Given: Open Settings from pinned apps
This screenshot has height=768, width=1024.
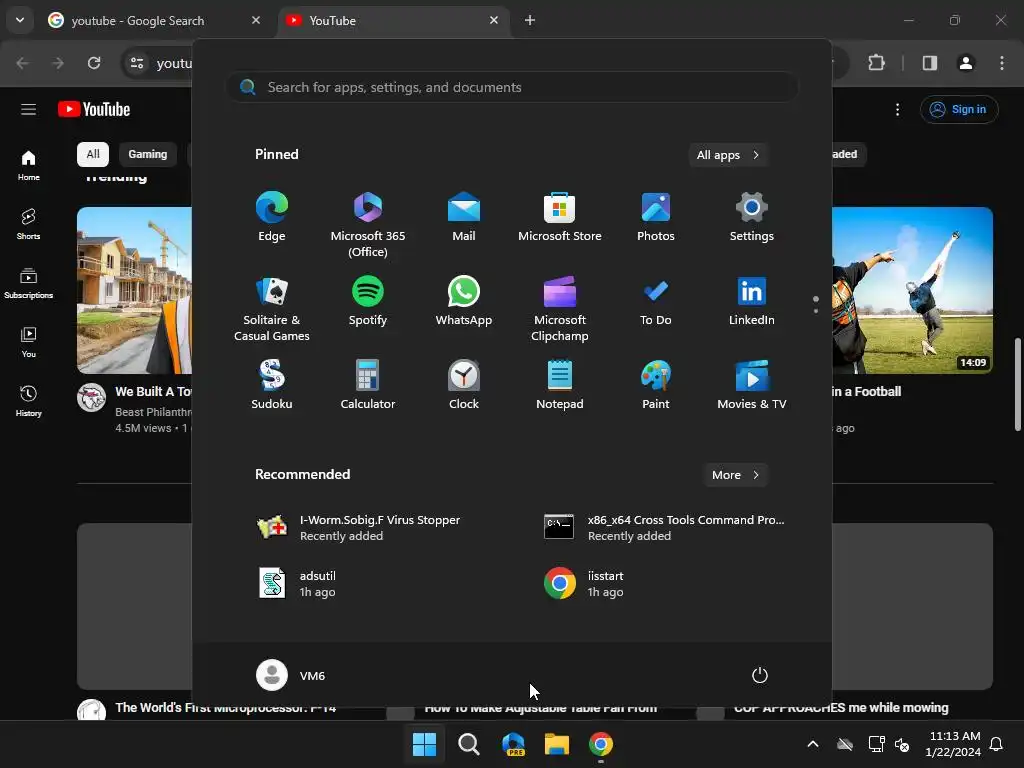Looking at the screenshot, I should 752,217.
